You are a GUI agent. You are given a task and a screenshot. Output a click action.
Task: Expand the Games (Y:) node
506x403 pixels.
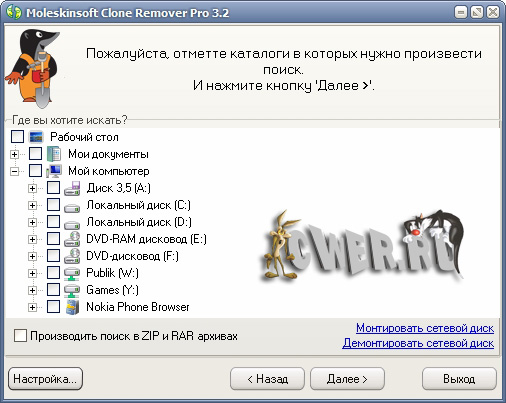(32, 290)
